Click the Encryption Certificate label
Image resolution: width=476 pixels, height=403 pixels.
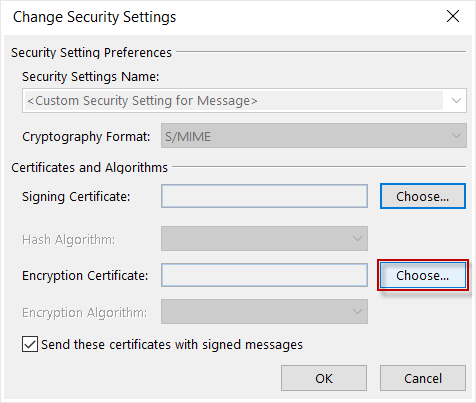pyautogui.click(x=85, y=276)
